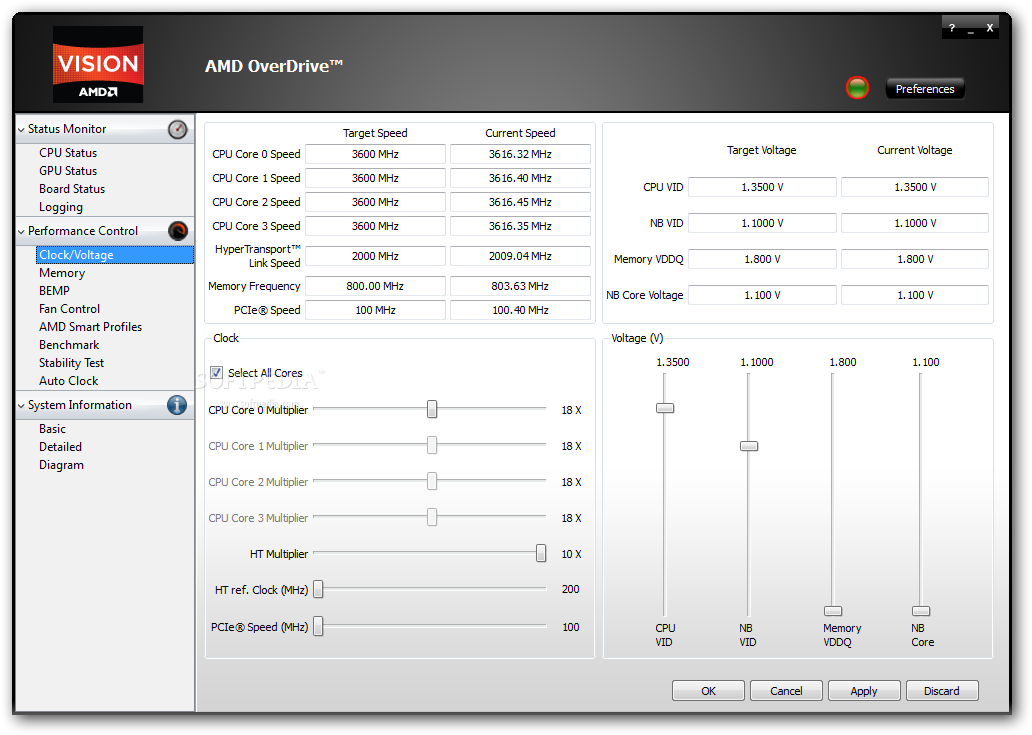Open the Memory settings page
Image resolution: width=1032 pixels, height=735 pixels.
tap(62, 272)
